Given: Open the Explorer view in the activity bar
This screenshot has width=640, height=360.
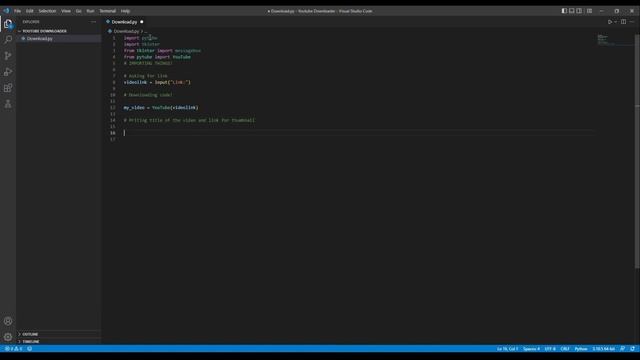Looking at the screenshot, I should coord(8,24).
